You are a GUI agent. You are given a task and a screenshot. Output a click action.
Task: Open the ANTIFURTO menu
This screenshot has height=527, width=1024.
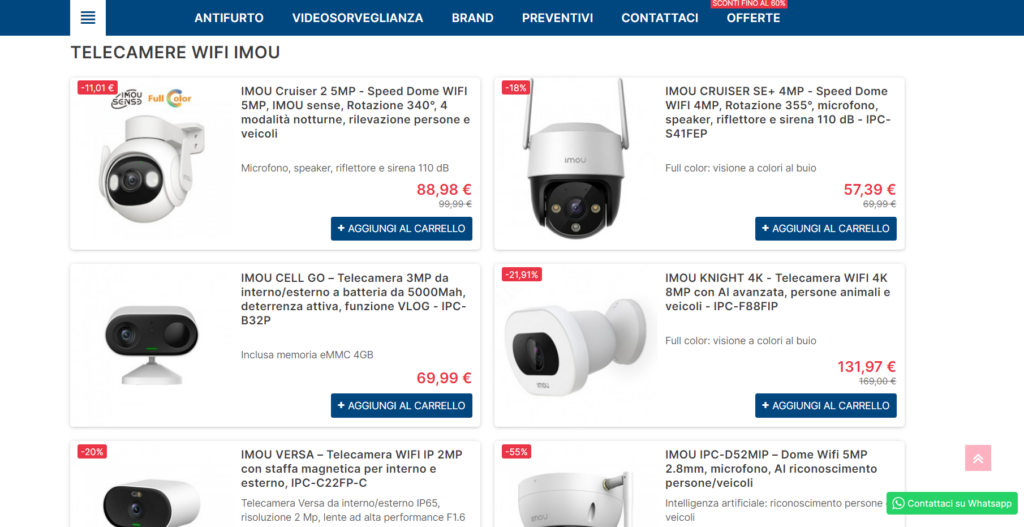(229, 18)
